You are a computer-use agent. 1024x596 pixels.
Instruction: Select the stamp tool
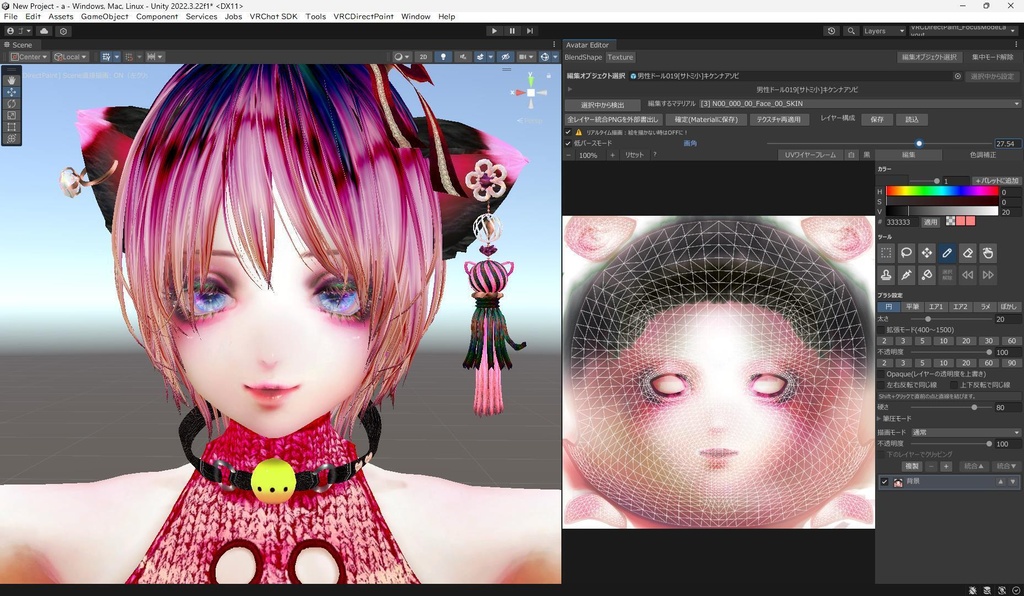tap(886, 275)
